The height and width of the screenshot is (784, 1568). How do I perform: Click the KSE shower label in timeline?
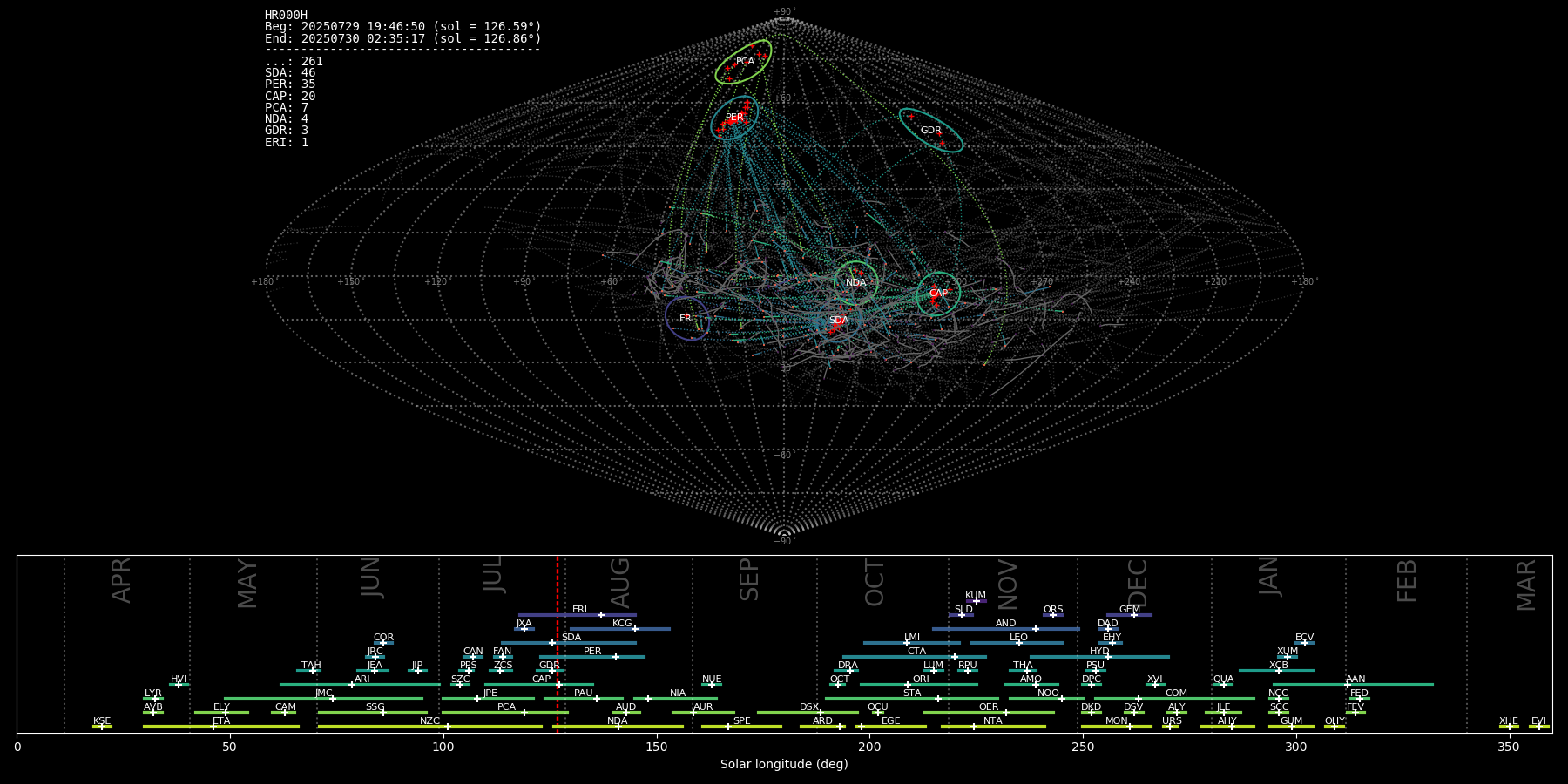coord(102,721)
